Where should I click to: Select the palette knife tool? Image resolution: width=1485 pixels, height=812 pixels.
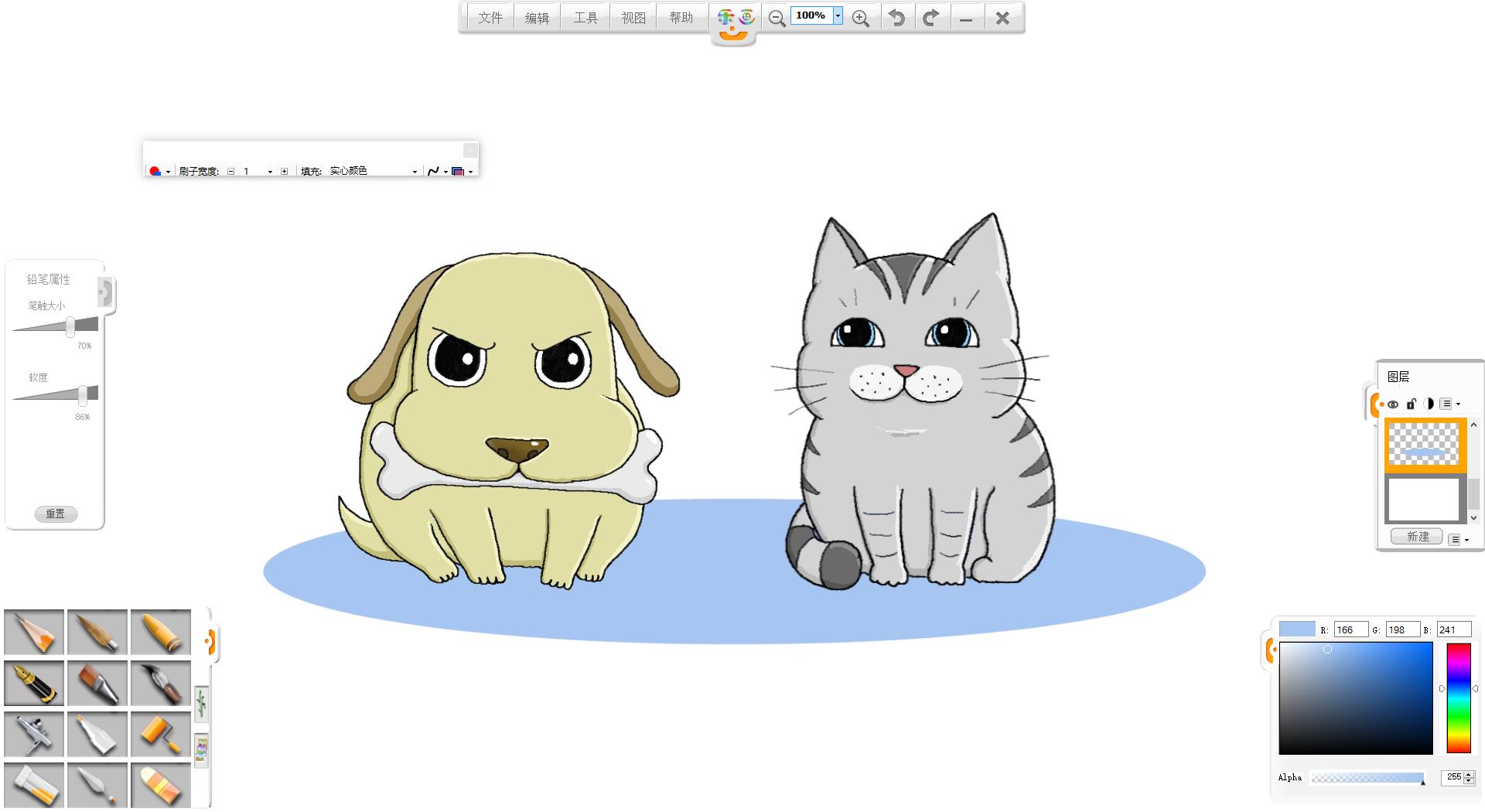pyautogui.click(x=97, y=784)
